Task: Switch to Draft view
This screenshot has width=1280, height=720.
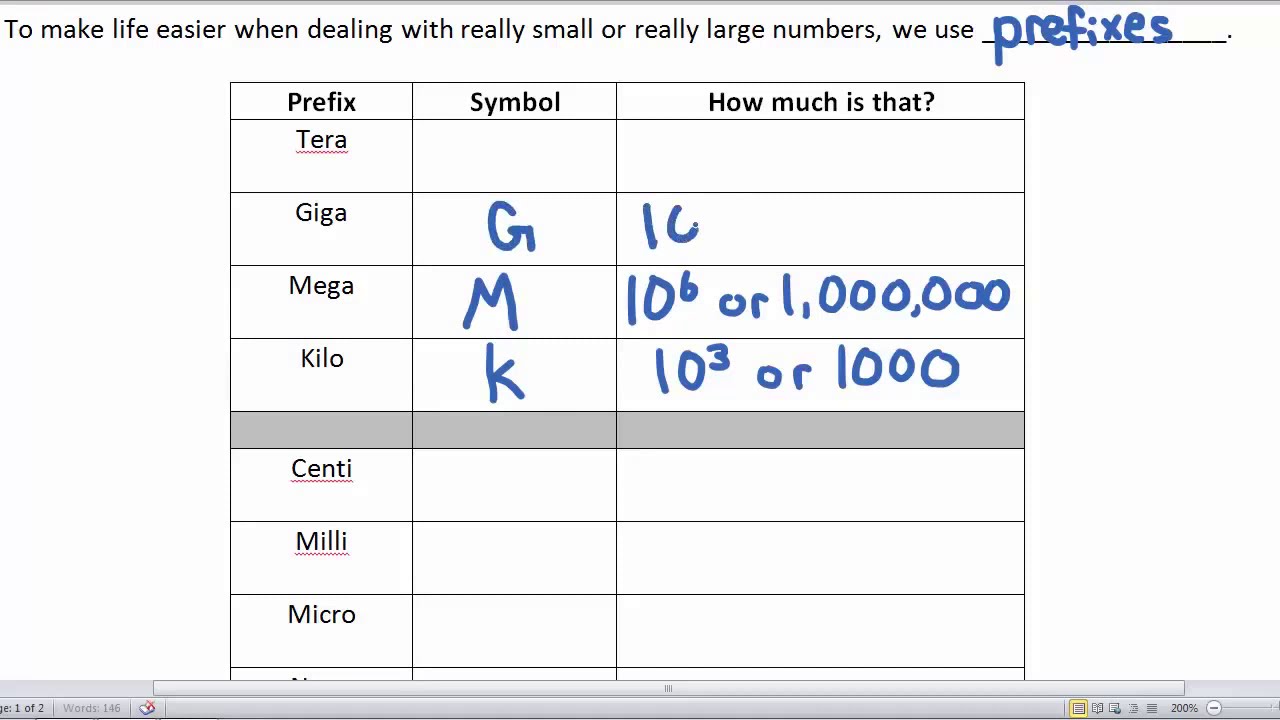Action: [x=1151, y=708]
